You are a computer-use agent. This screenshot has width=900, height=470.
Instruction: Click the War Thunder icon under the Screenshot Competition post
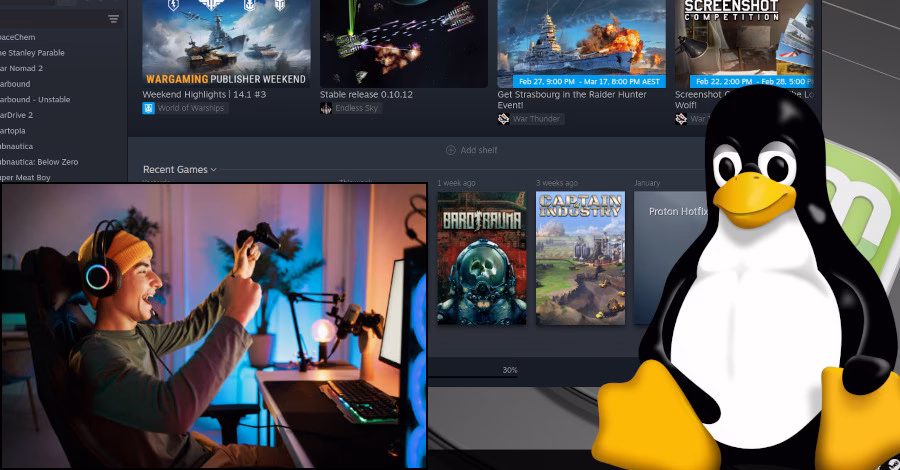(681, 119)
